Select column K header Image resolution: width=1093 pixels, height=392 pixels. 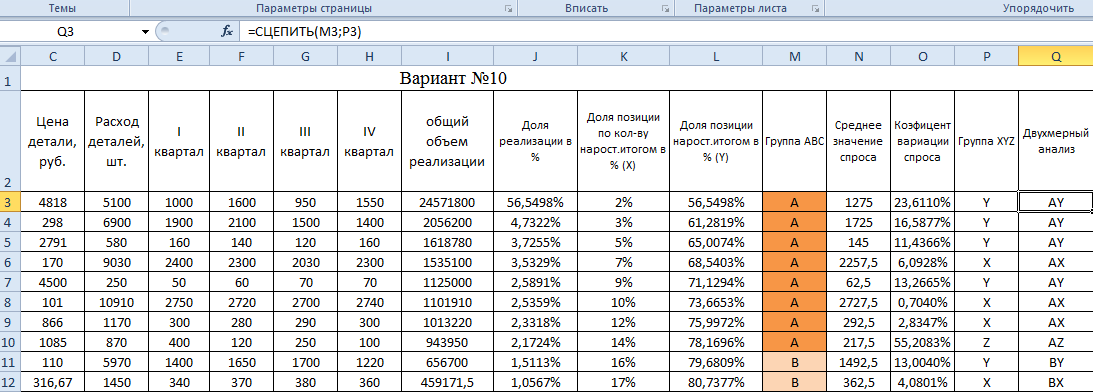click(x=624, y=57)
